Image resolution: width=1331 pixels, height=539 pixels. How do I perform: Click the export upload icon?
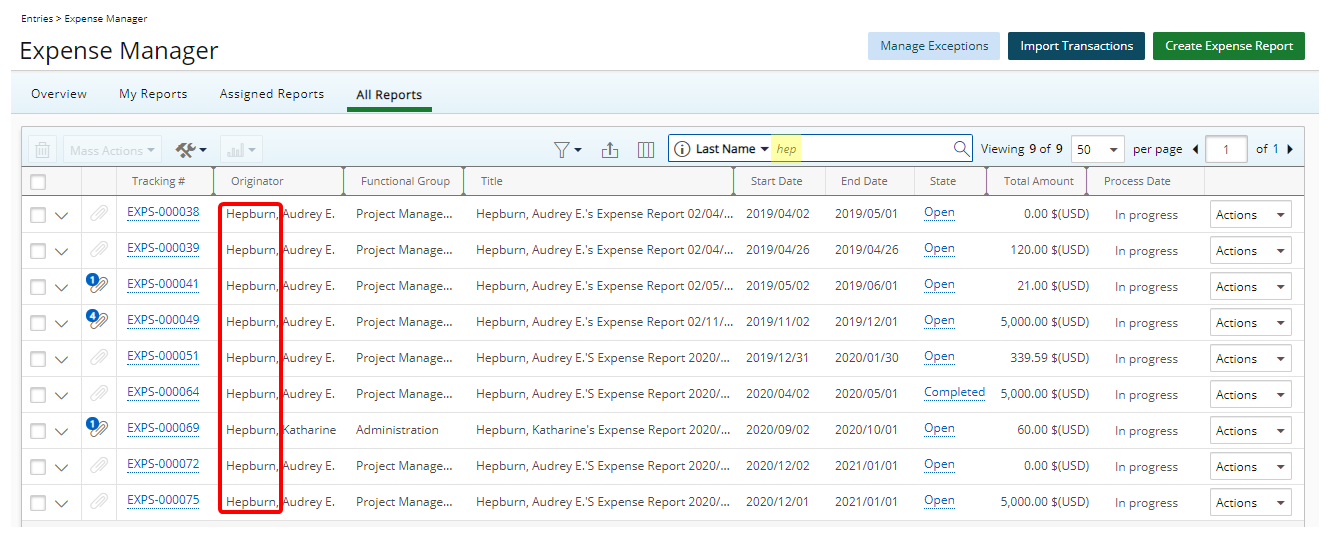[x=610, y=150]
